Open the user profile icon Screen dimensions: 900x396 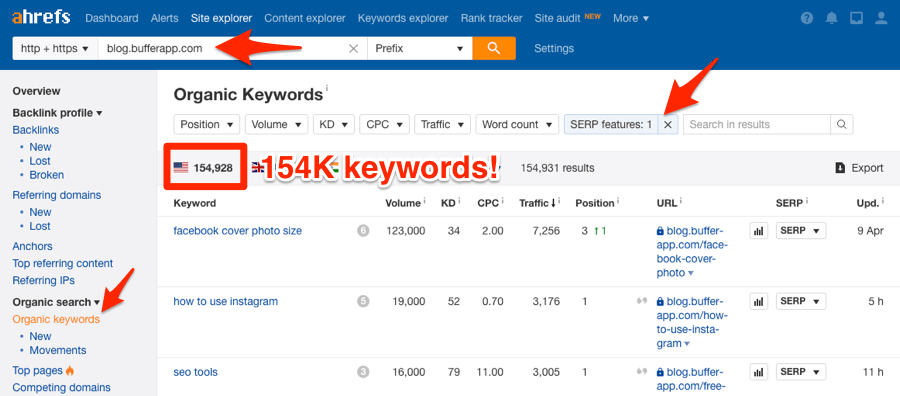(x=881, y=18)
